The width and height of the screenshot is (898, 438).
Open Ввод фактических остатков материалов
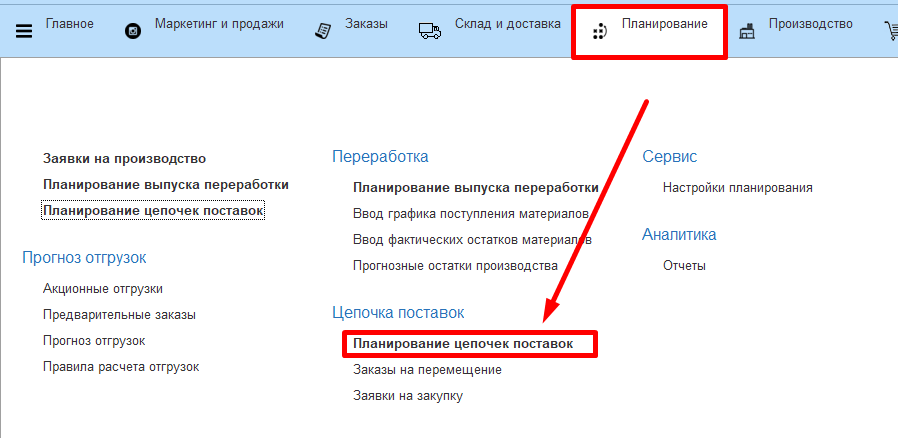[472, 240]
